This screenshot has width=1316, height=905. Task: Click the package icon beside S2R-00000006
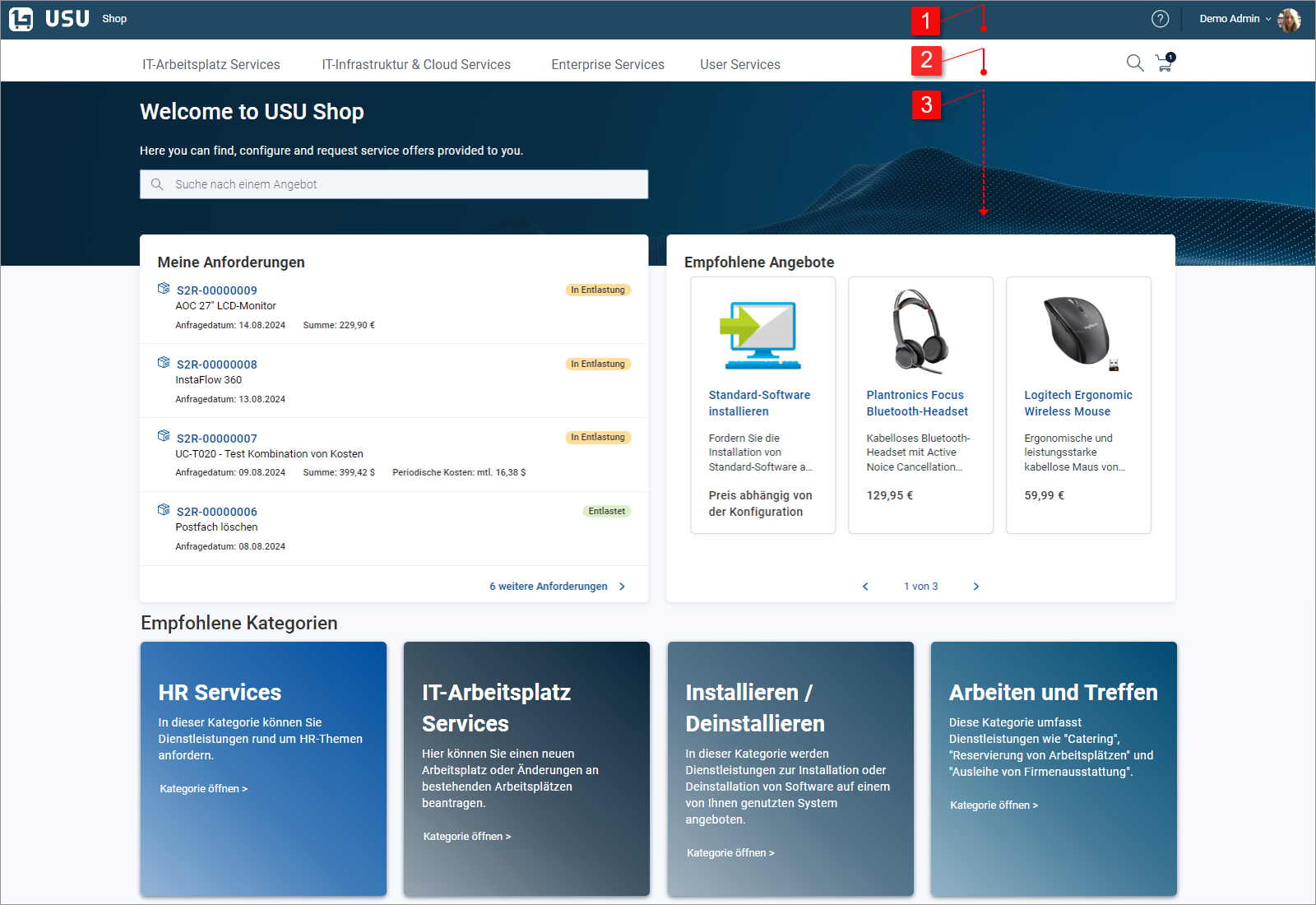coord(164,510)
